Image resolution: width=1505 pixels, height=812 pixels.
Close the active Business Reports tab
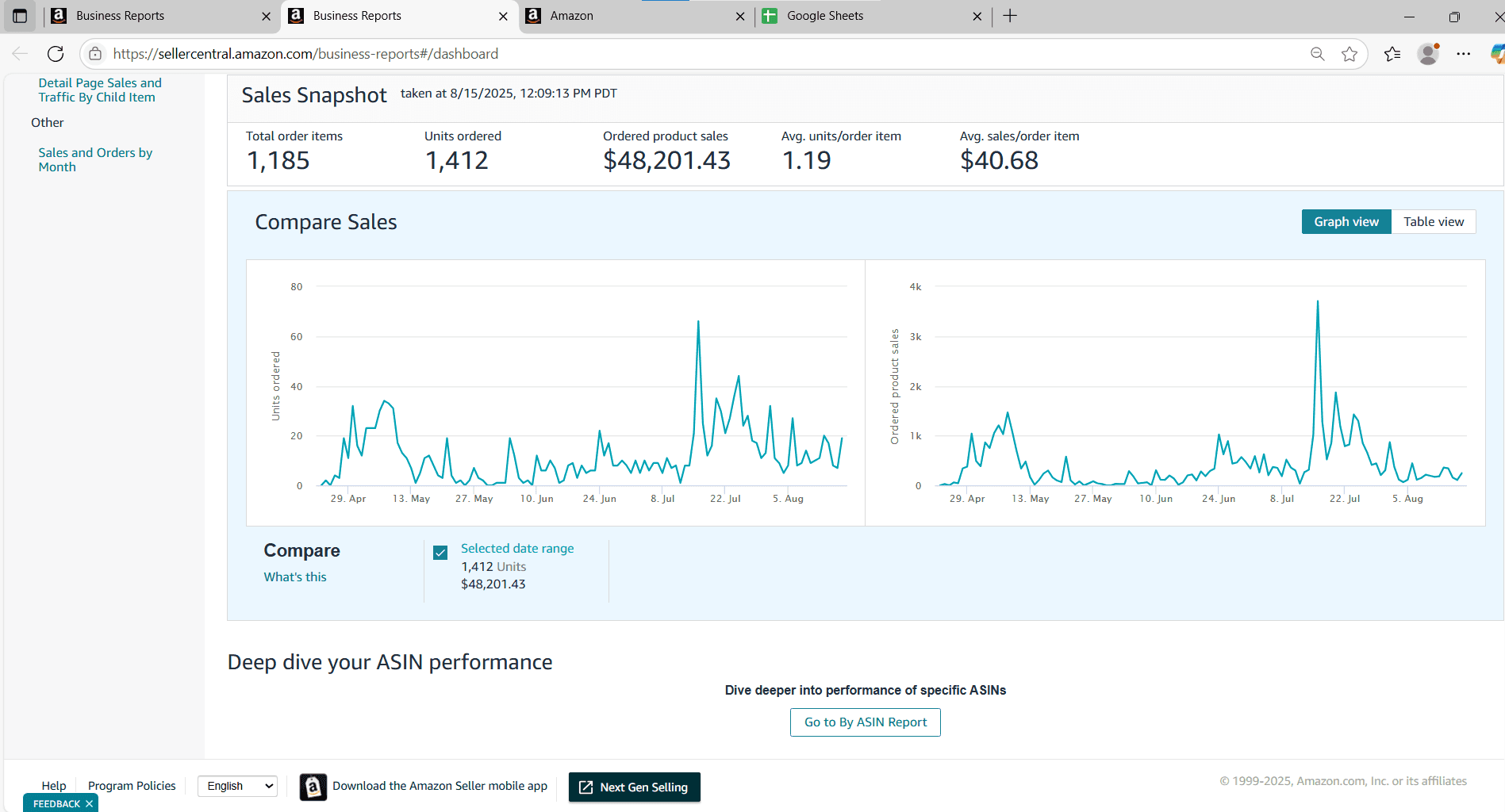click(503, 16)
